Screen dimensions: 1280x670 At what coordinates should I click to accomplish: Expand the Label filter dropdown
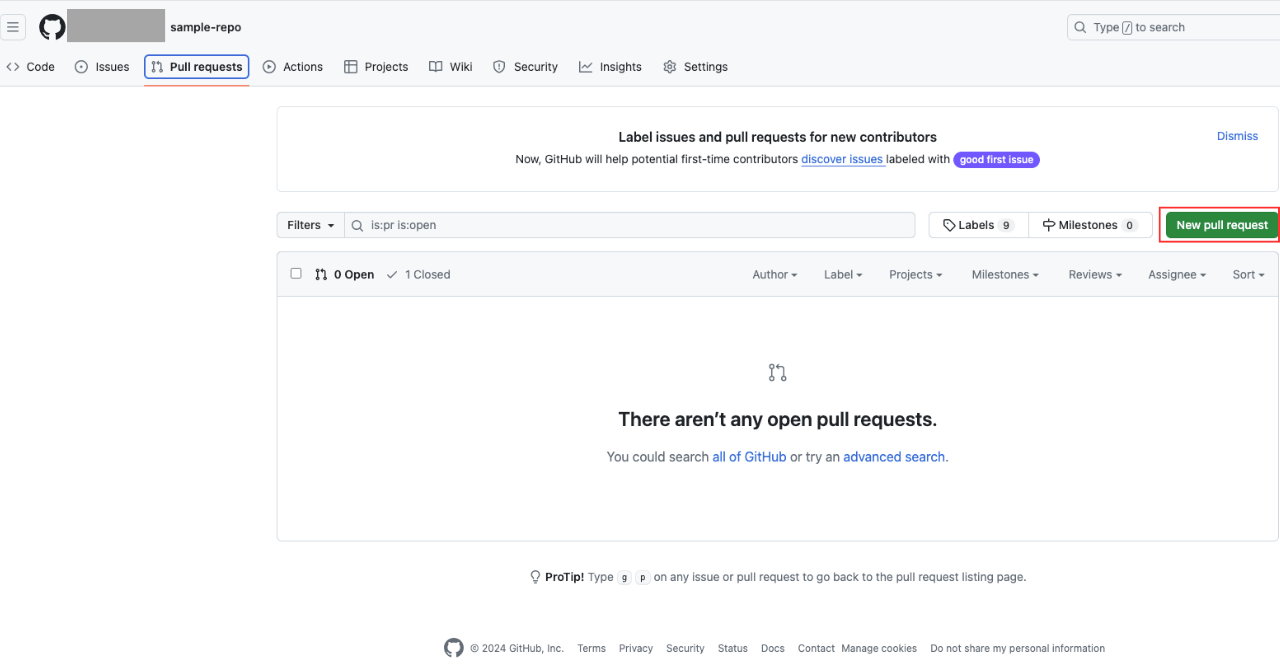click(843, 274)
